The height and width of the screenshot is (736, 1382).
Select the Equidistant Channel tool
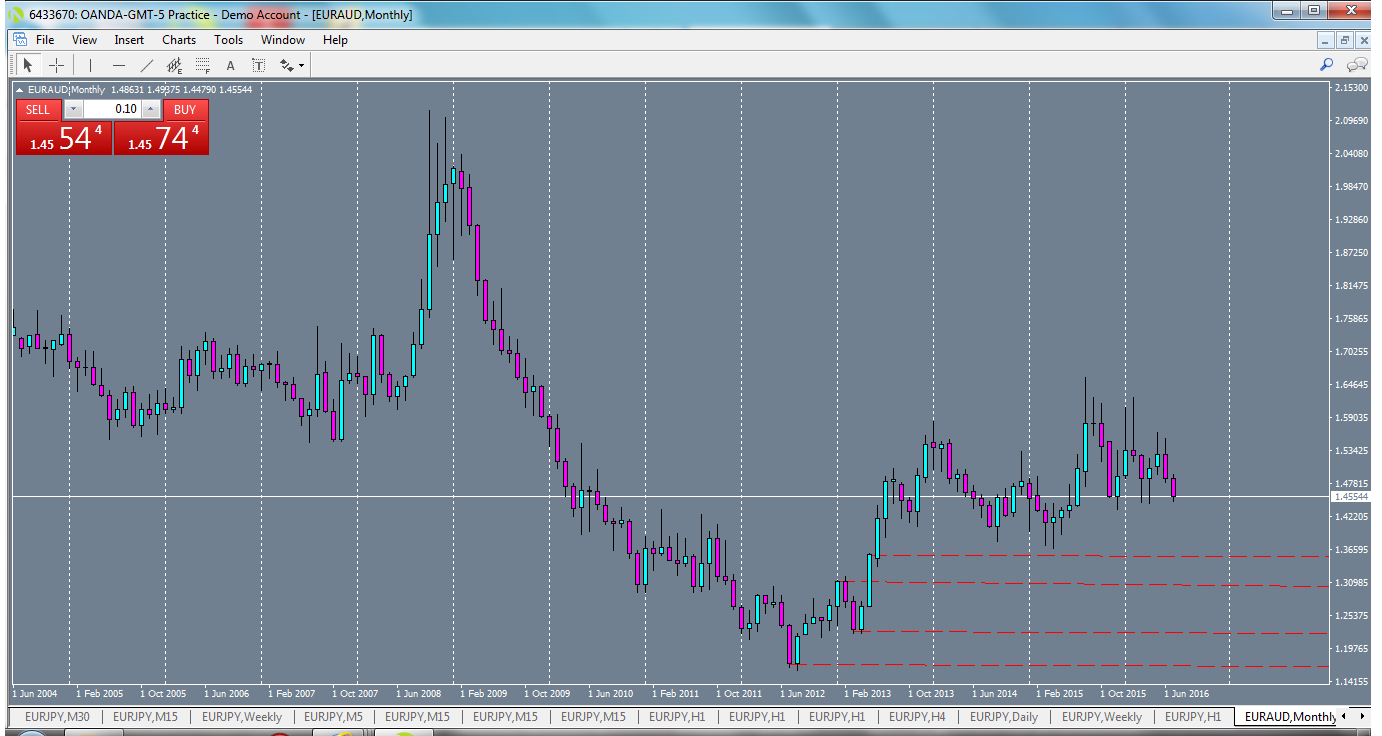pyautogui.click(x=174, y=64)
